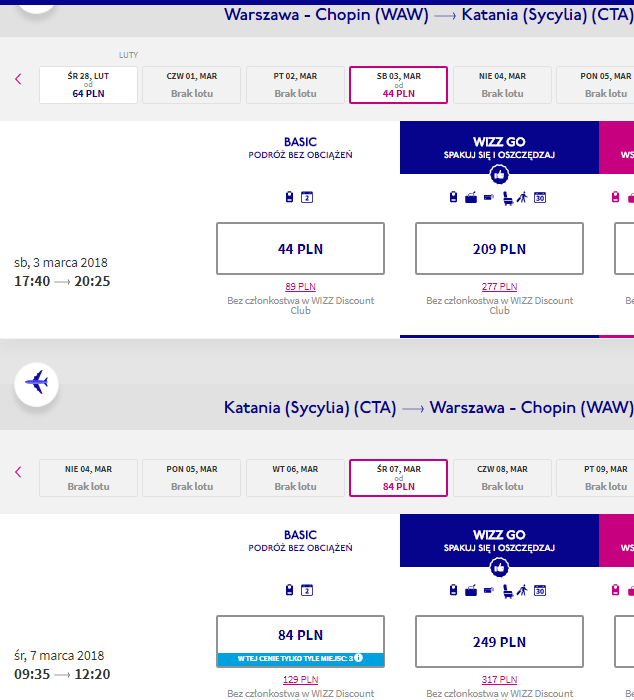Choose outbound BASIC fare 44 PLN
Screen dimensions: 634x700
(300, 249)
